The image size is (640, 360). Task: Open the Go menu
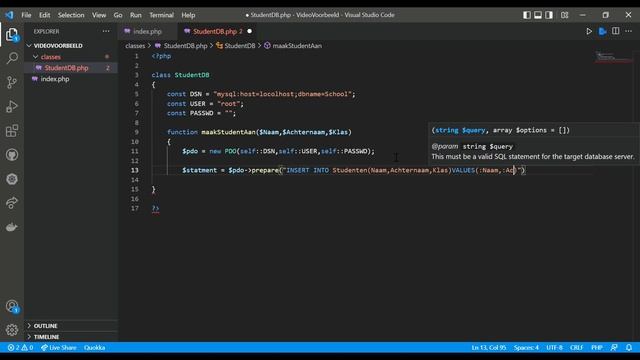[118, 15]
